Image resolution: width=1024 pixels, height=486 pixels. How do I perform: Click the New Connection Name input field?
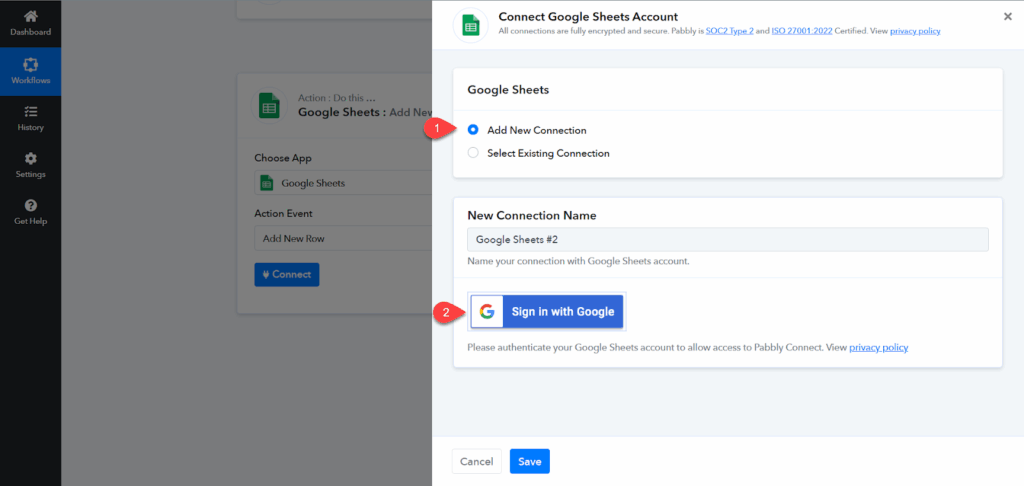pos(728,240)
